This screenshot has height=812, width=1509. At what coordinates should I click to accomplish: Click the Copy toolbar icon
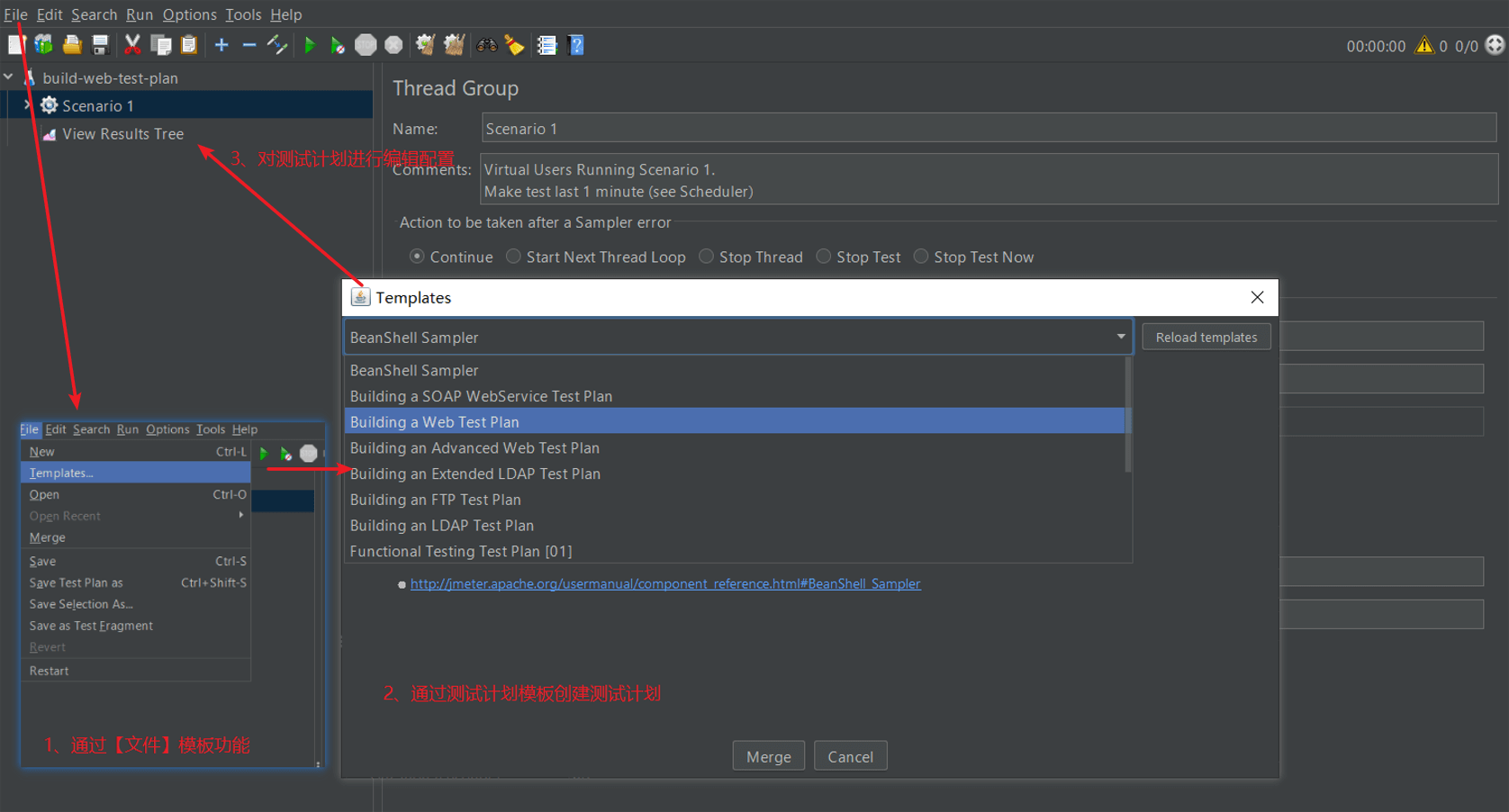tap(161, 44)
